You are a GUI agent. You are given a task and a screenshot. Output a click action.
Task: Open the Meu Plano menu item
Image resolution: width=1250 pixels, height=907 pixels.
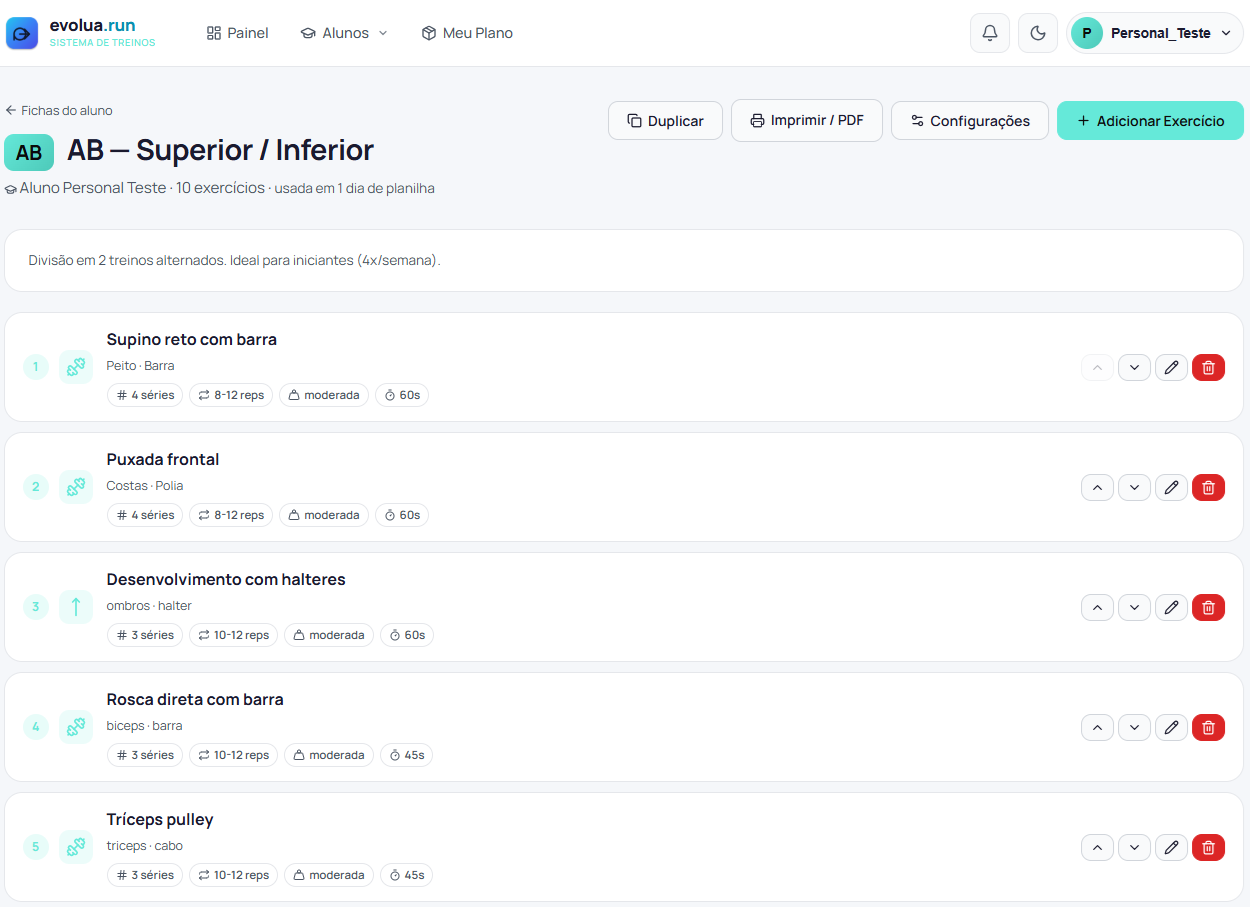click(467, 33)
